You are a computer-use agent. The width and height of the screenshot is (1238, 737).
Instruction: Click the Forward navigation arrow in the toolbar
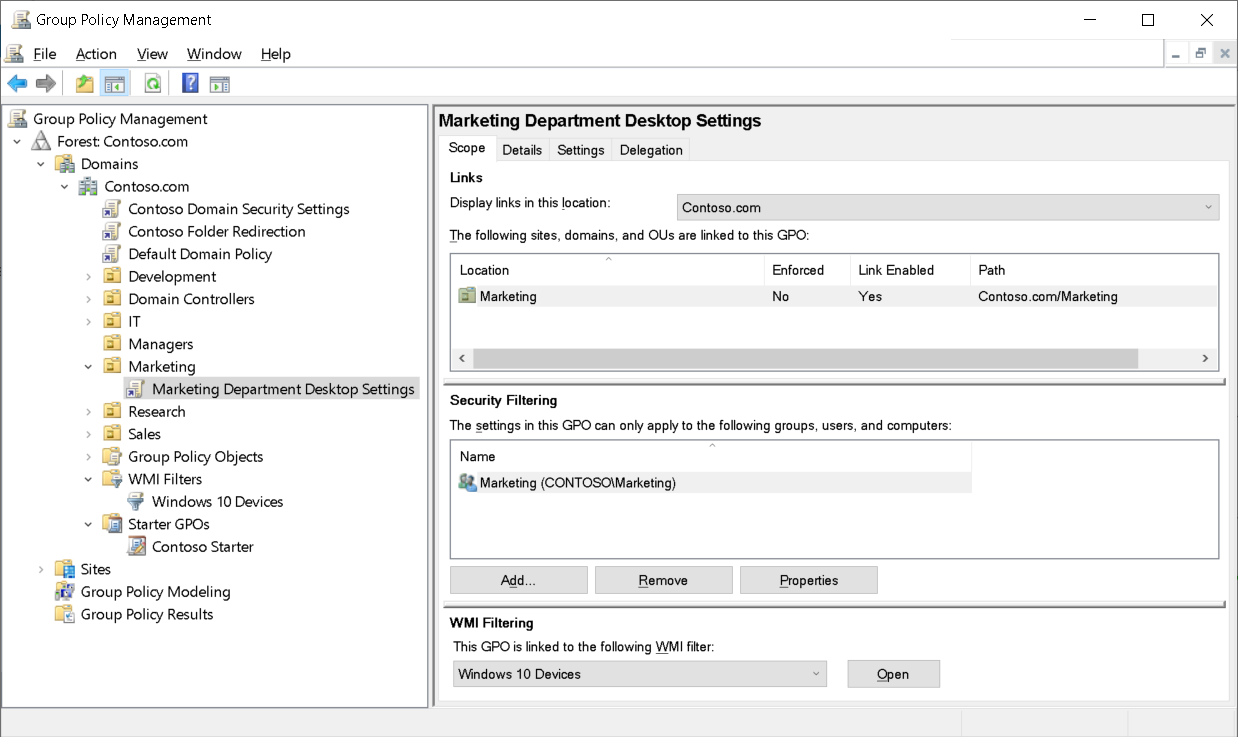point(45,83)
